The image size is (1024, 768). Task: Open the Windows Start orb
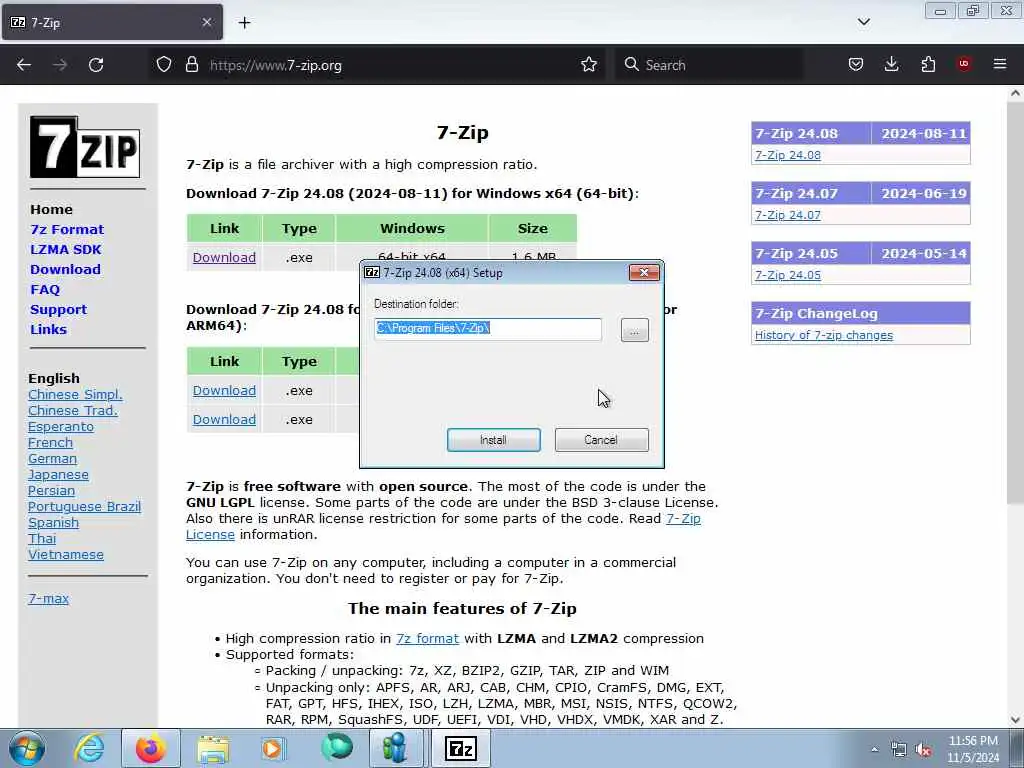(27, 748)
